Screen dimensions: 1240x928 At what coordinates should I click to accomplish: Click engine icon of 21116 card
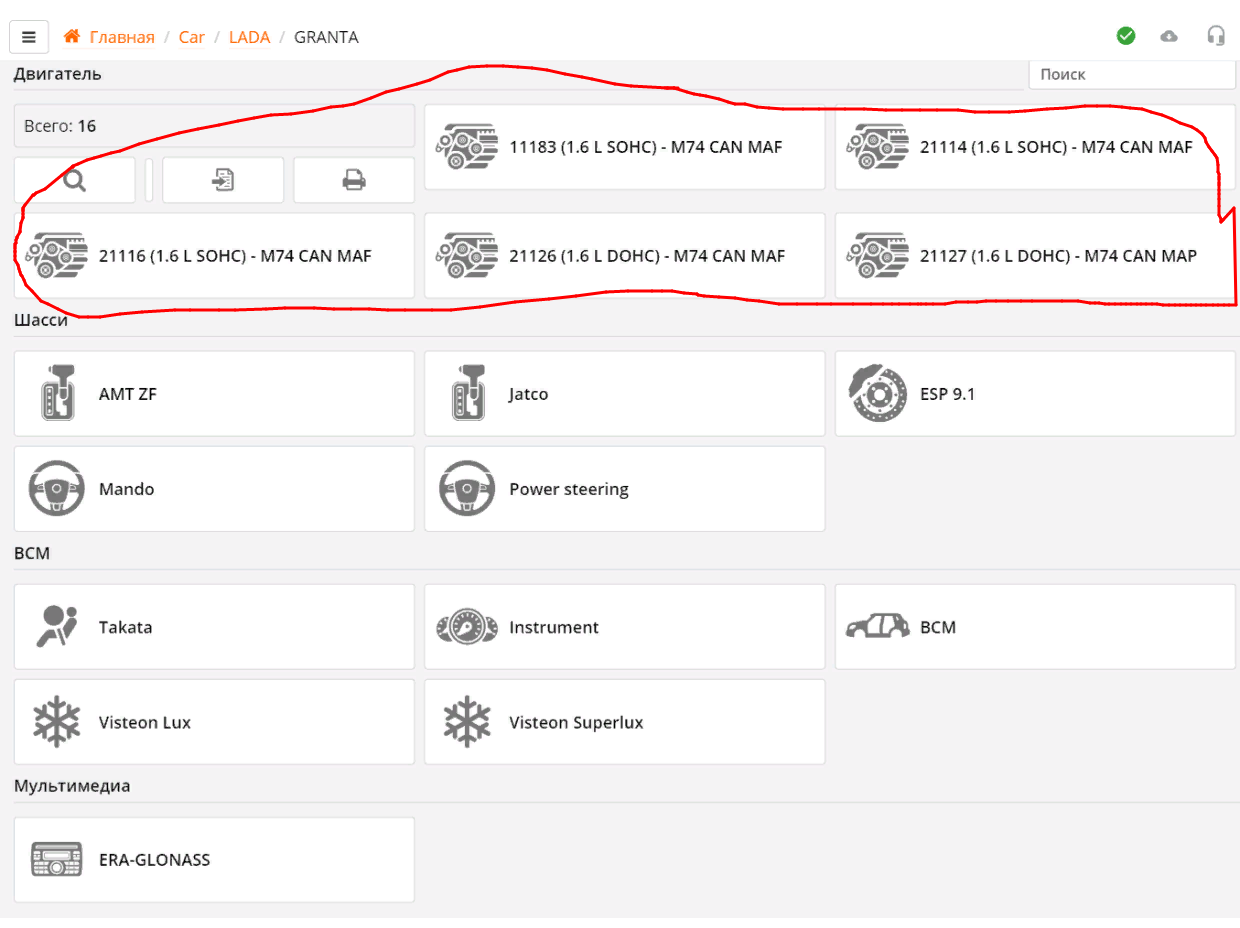click(56, 256)
